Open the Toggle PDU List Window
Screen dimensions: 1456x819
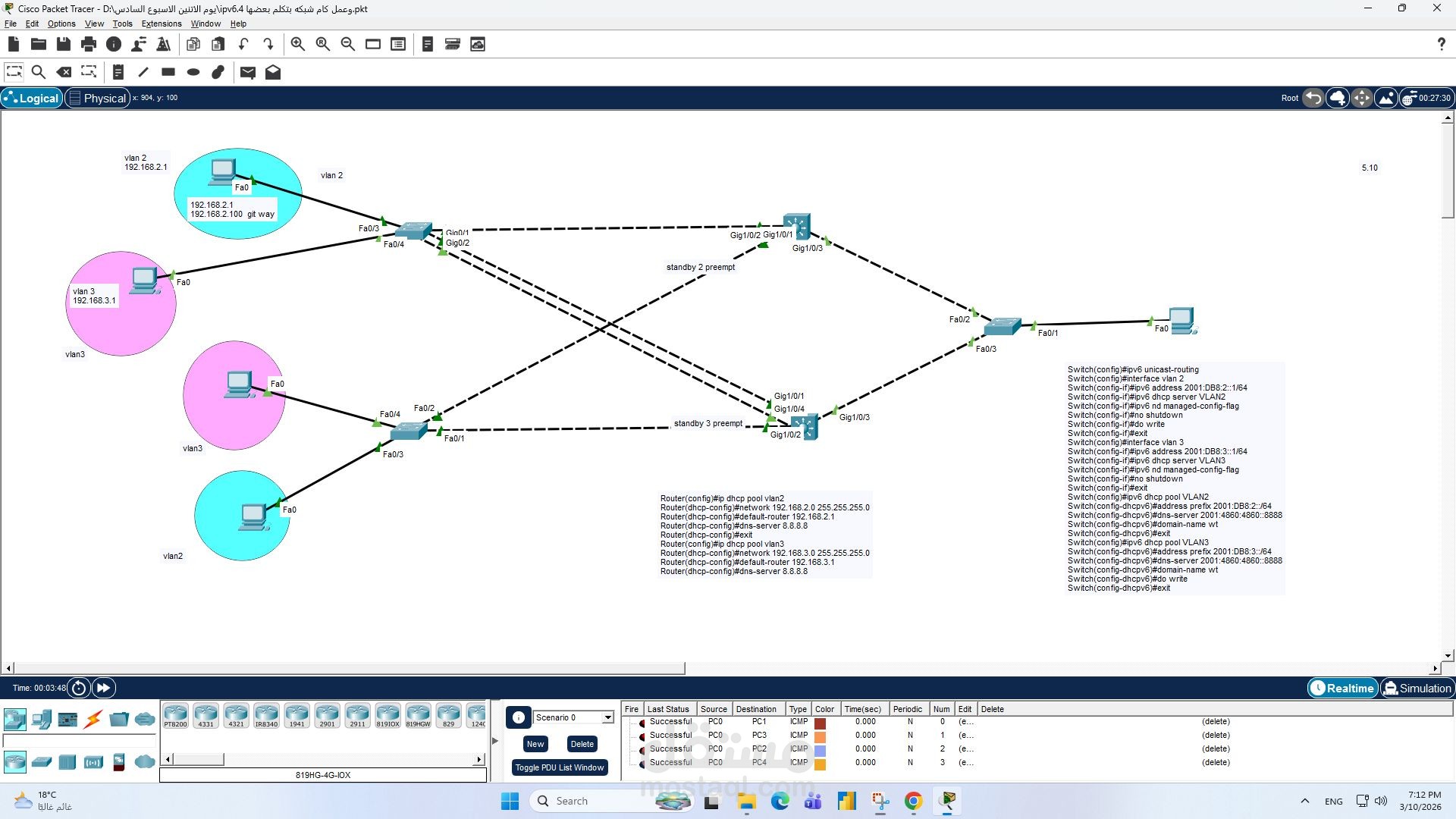point(560,767)
